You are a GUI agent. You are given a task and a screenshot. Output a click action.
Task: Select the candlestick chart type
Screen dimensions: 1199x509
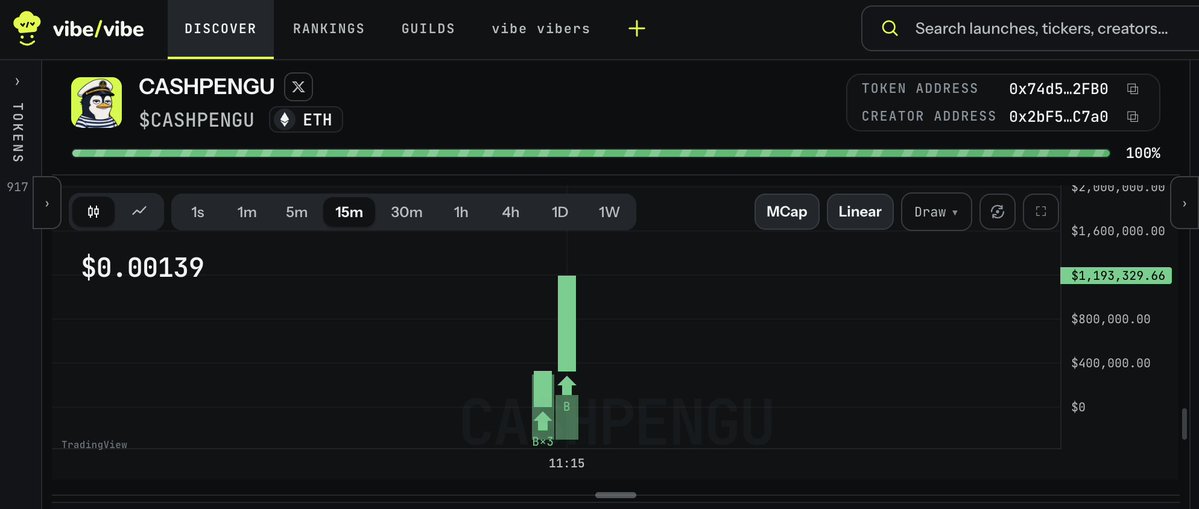(x=93, y=212)
